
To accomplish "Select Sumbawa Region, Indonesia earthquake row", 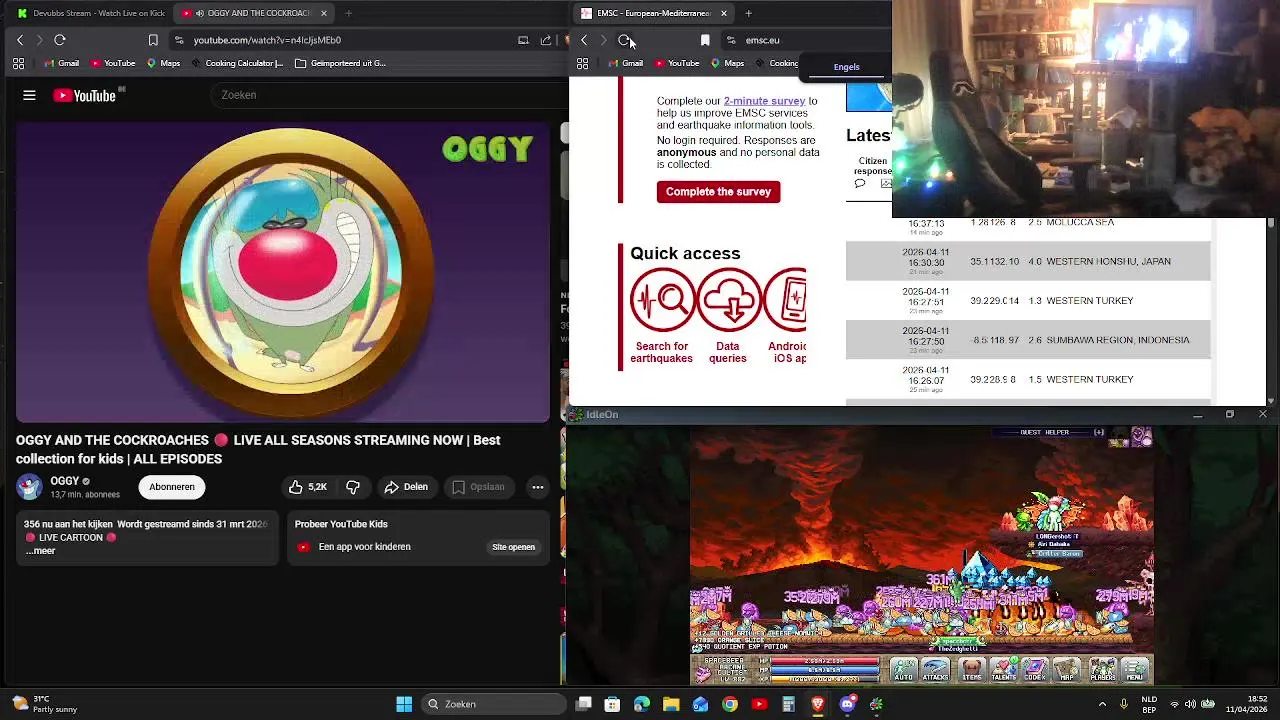I will pos(1028,340).
